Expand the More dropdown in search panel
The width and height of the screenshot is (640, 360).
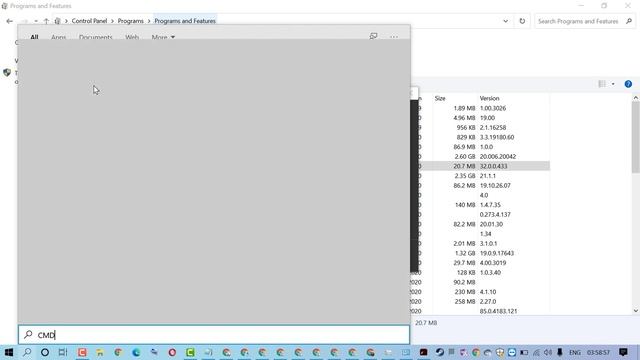(x=163, y=37)
